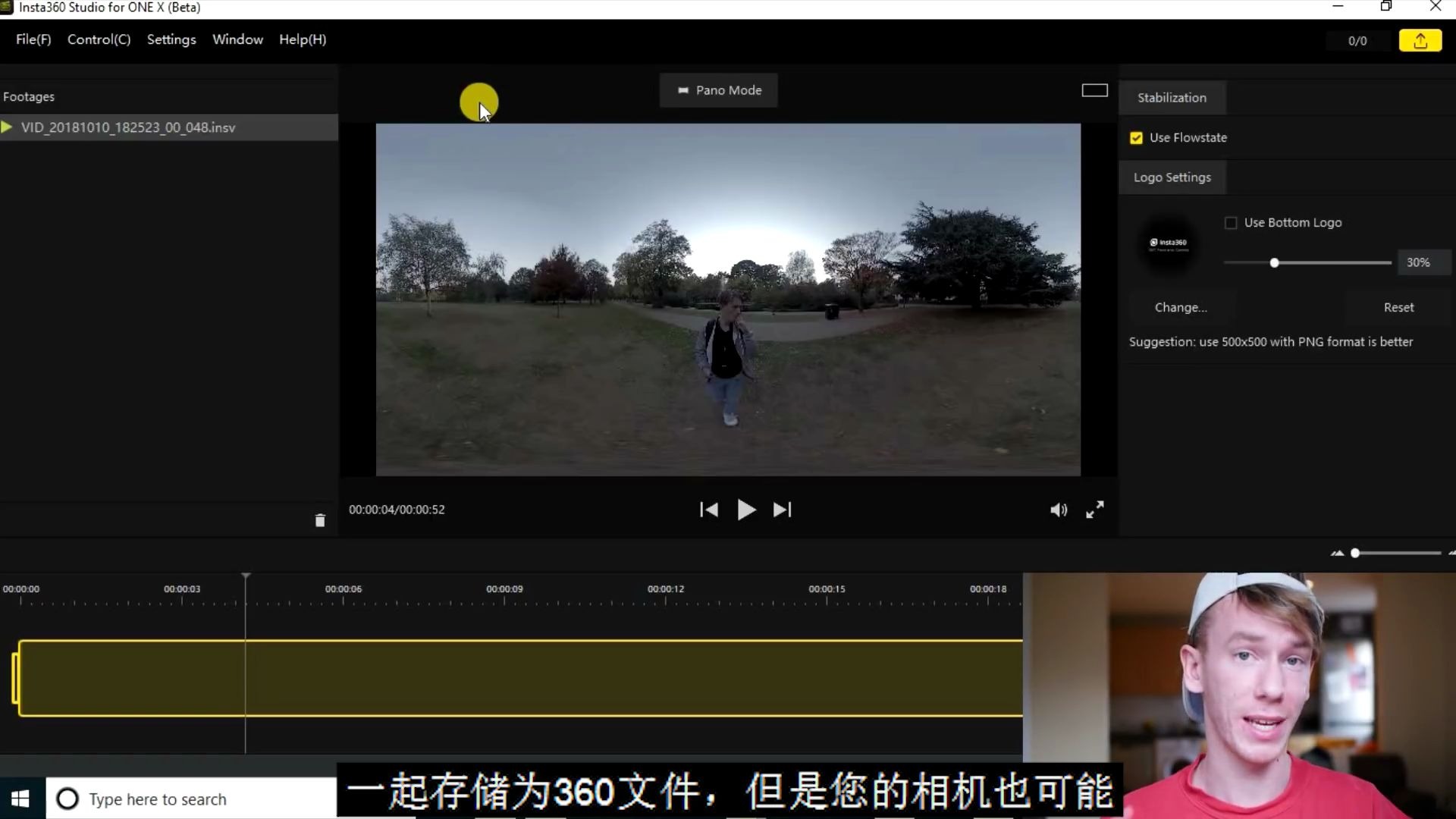Enter fullscreen preview mode
The height and width of the screenshot is (819, 1456).
pyautogui.click(x=1094, y=510)
